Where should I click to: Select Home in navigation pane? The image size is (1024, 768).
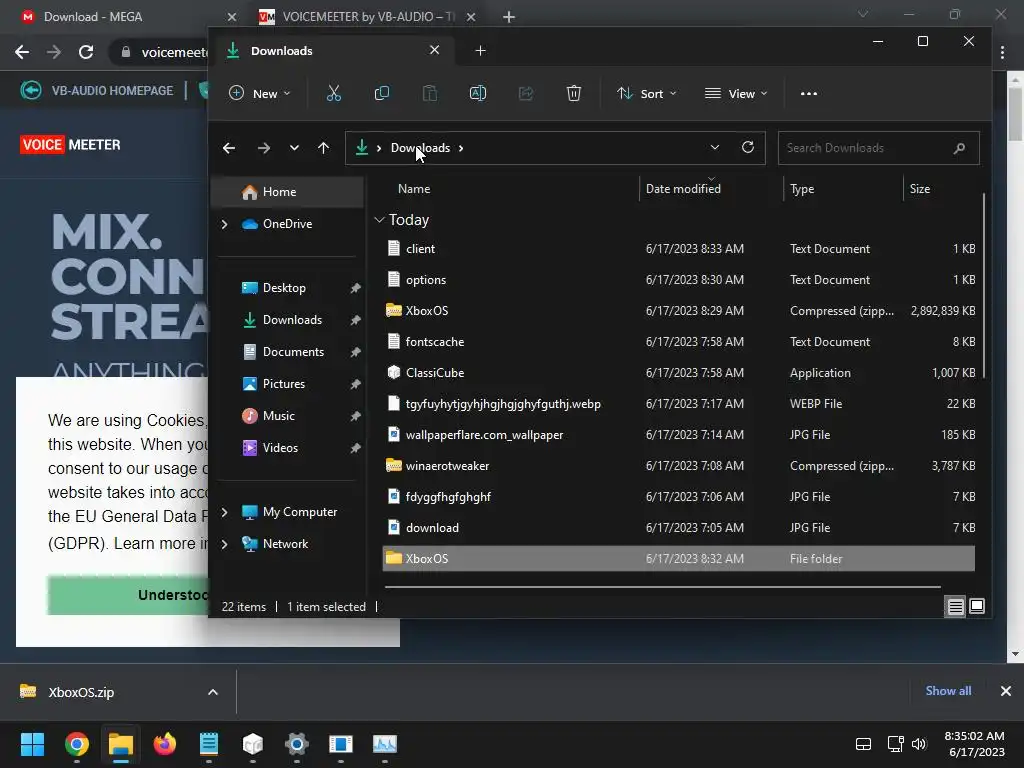click(288, 192)
